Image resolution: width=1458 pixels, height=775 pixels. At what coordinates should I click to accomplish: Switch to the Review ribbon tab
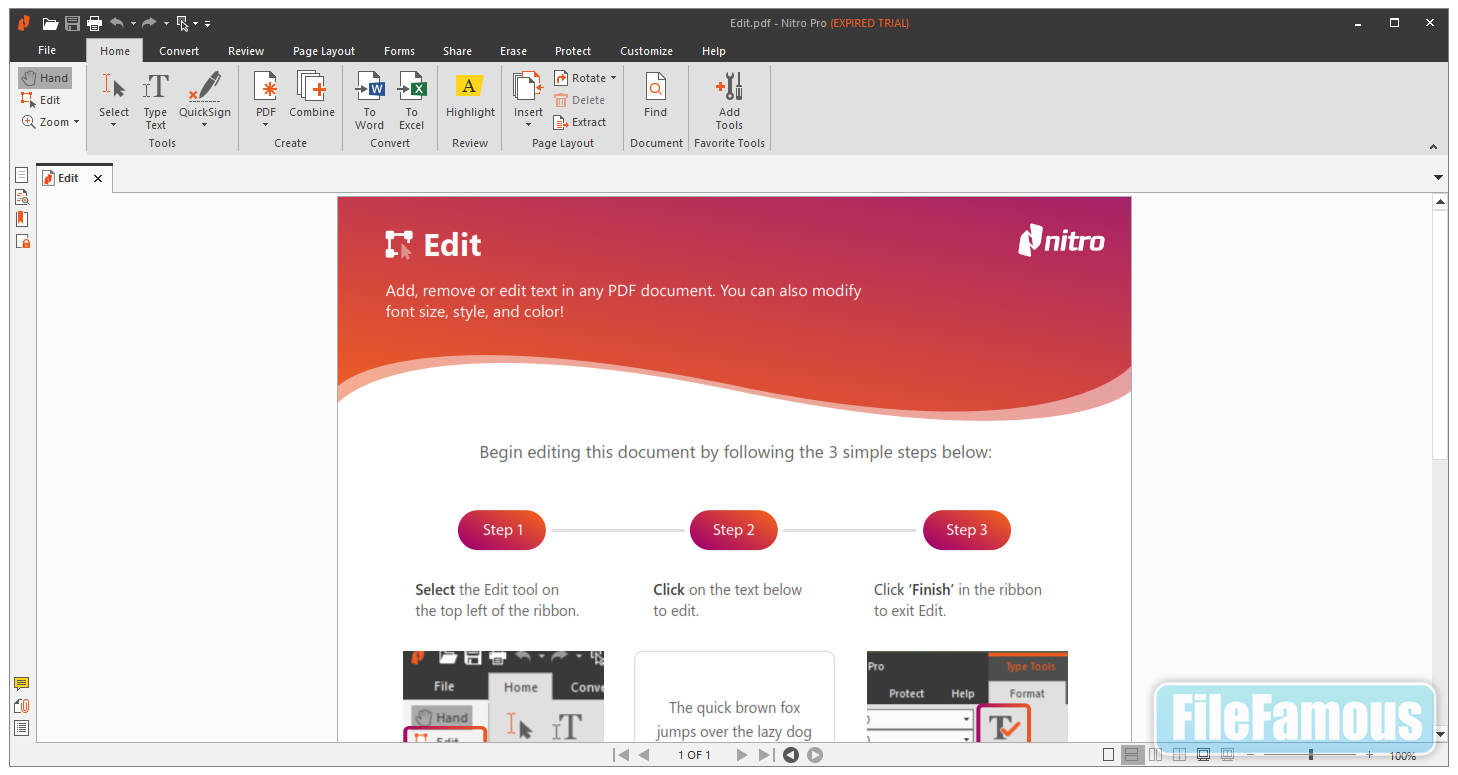(246, 51)
